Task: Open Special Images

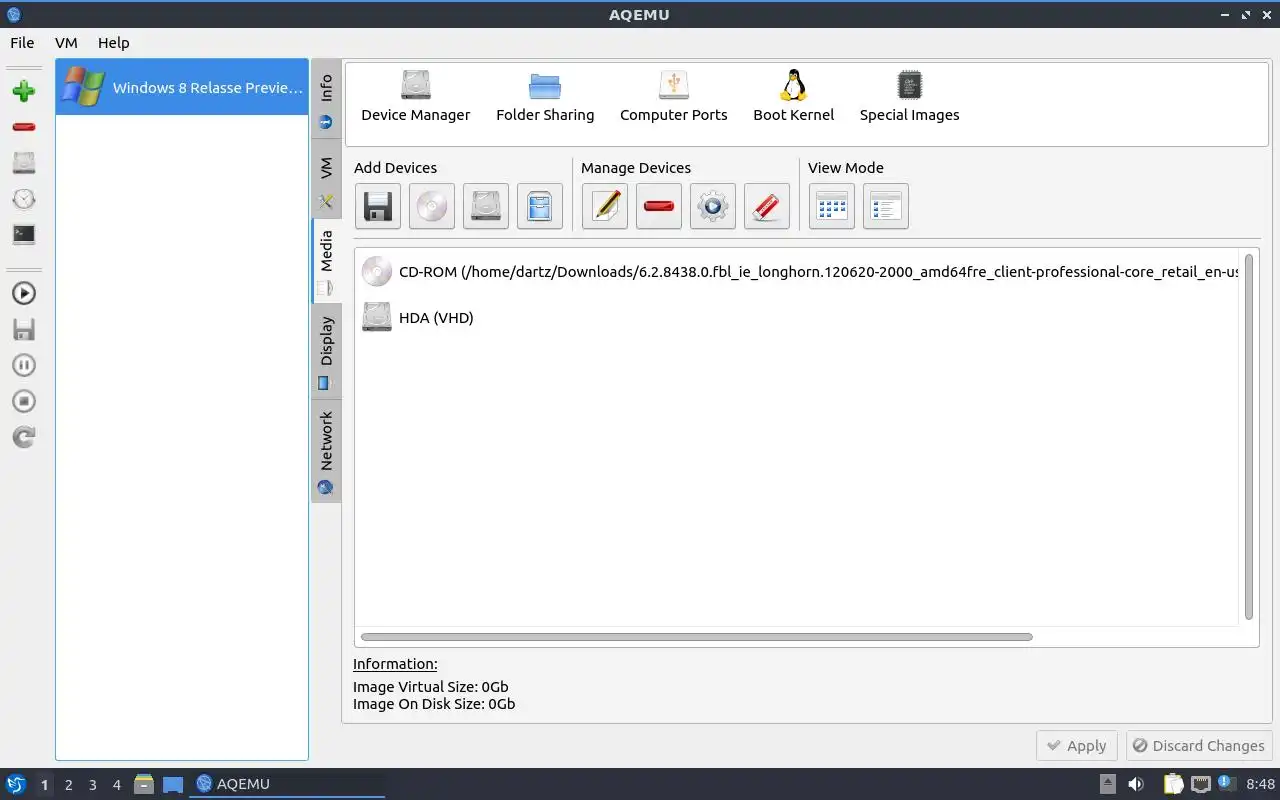Action: pyautogui.click(x=910, y=97)
